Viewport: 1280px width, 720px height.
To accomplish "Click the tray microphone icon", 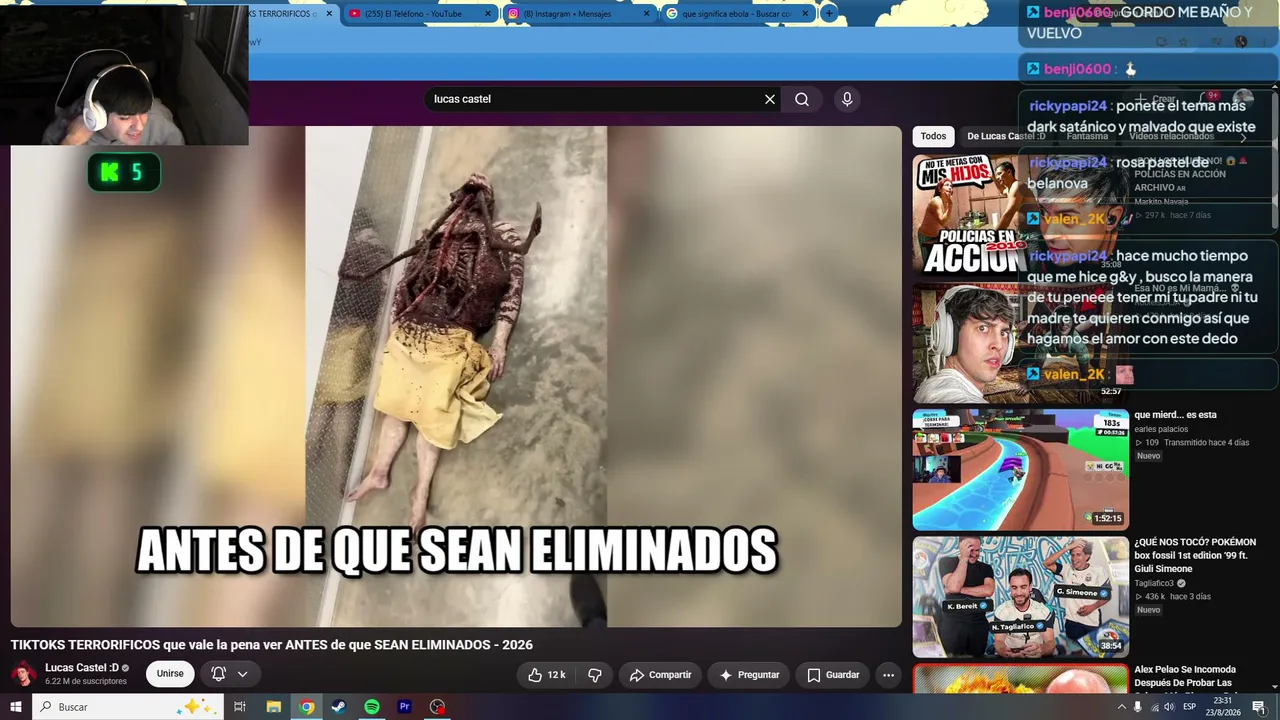I will click(x=1138, y=707).
